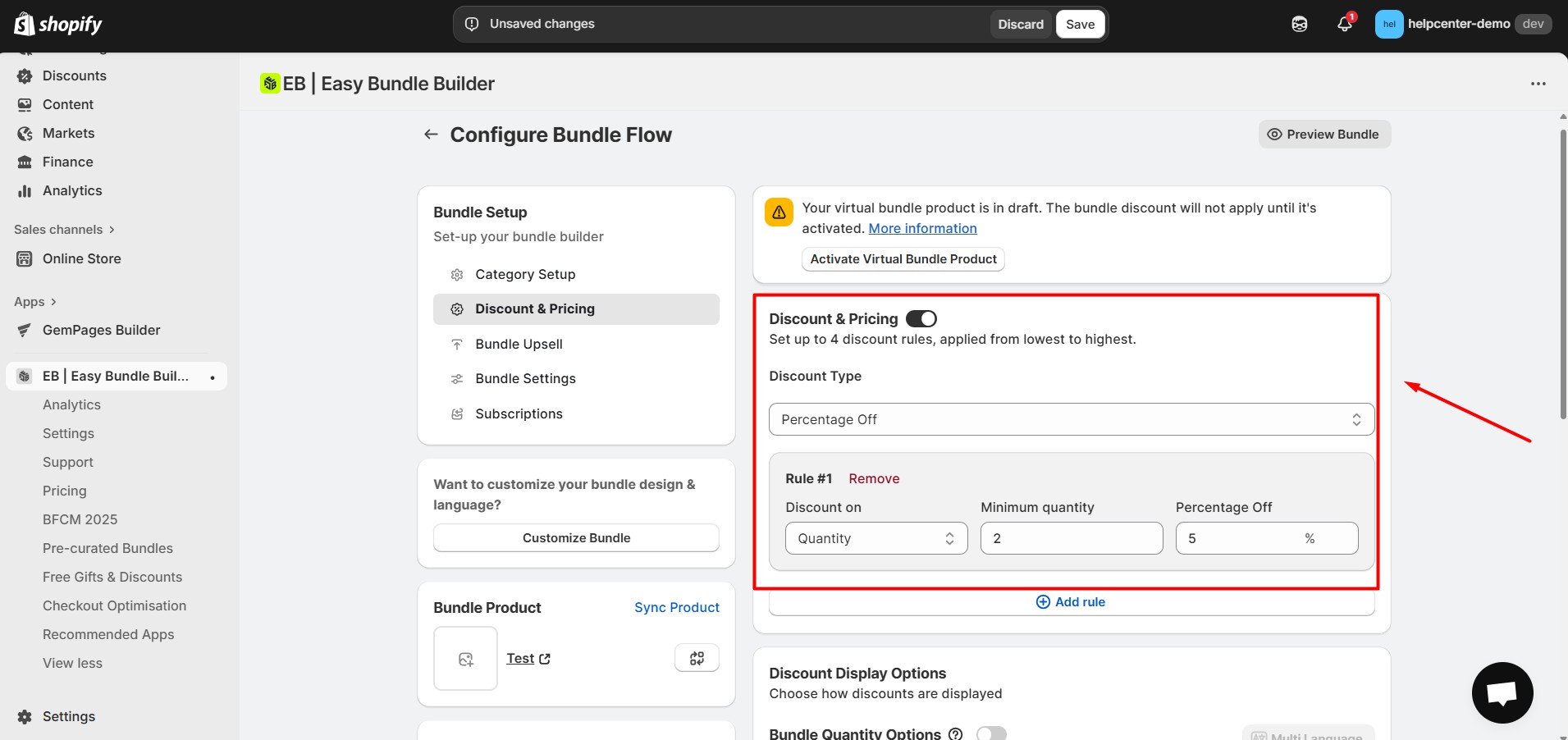The image size is (1568, 740).
Task: Open the chat support bubble
Action: coord(1502,692)
